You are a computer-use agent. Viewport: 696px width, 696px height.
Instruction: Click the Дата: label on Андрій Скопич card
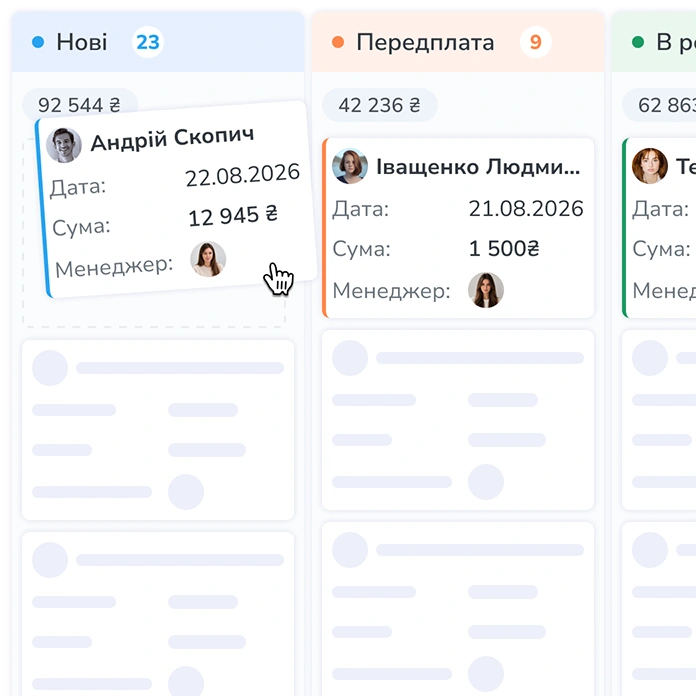[x=78, y=187]
